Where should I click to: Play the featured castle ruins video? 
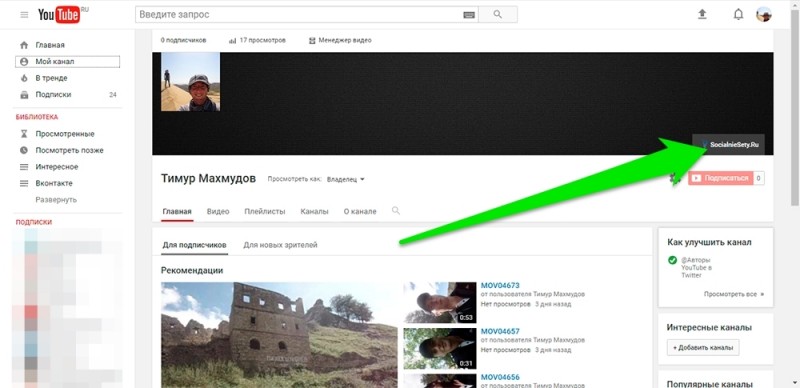point(279,335)
